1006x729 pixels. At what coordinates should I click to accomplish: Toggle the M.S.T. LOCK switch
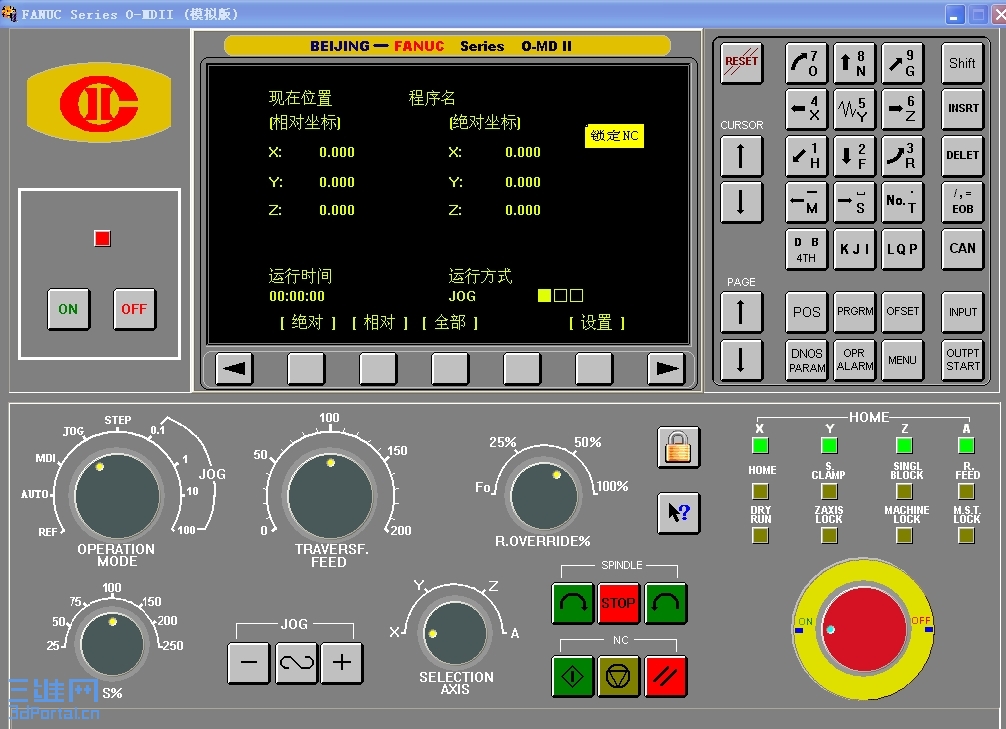pos(966,535)
